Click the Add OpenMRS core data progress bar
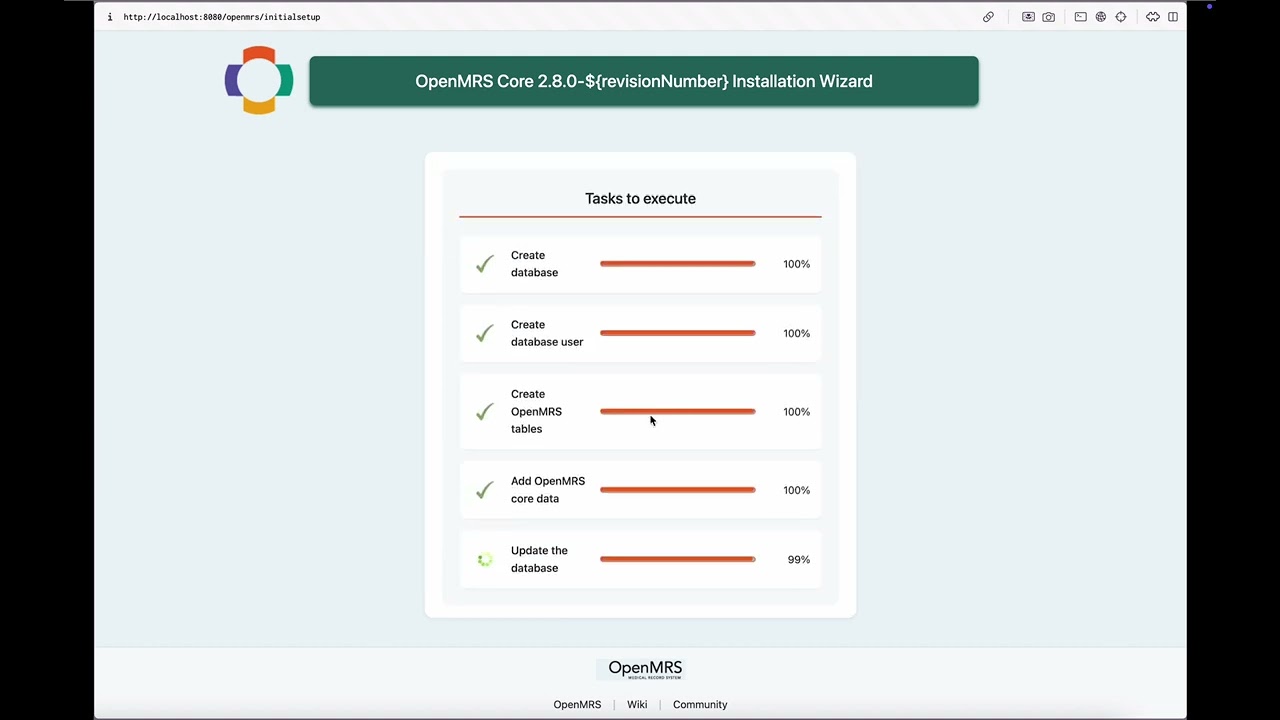 tap(678, 490)
